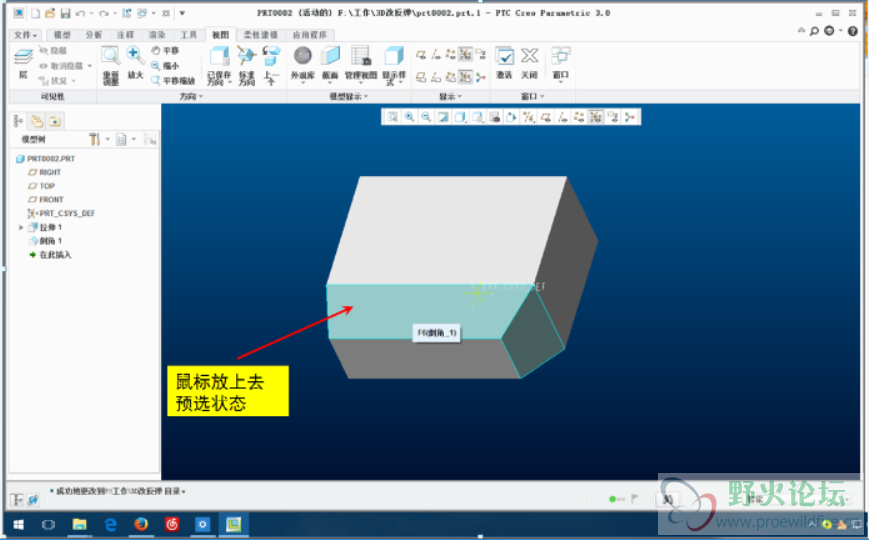The width and height of the screenshot is (869, 540).
Task: Minimize the ribbon with the caret icon
Action: pos(801,30)
